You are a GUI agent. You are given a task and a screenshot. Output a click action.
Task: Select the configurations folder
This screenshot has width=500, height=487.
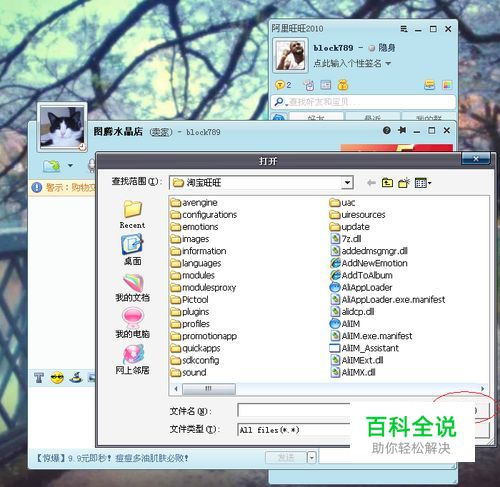(x=204, y=215)
